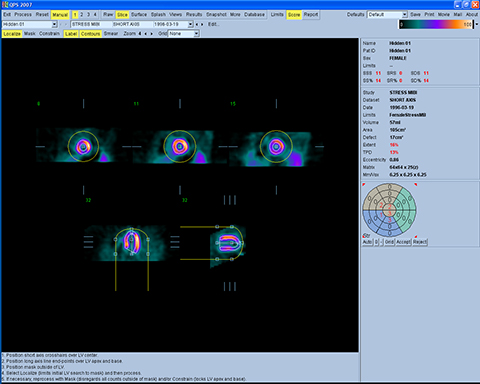This screenshot has width=480, height=384.
Task: Click Save in the top toolbar
Action: point(415,15)
